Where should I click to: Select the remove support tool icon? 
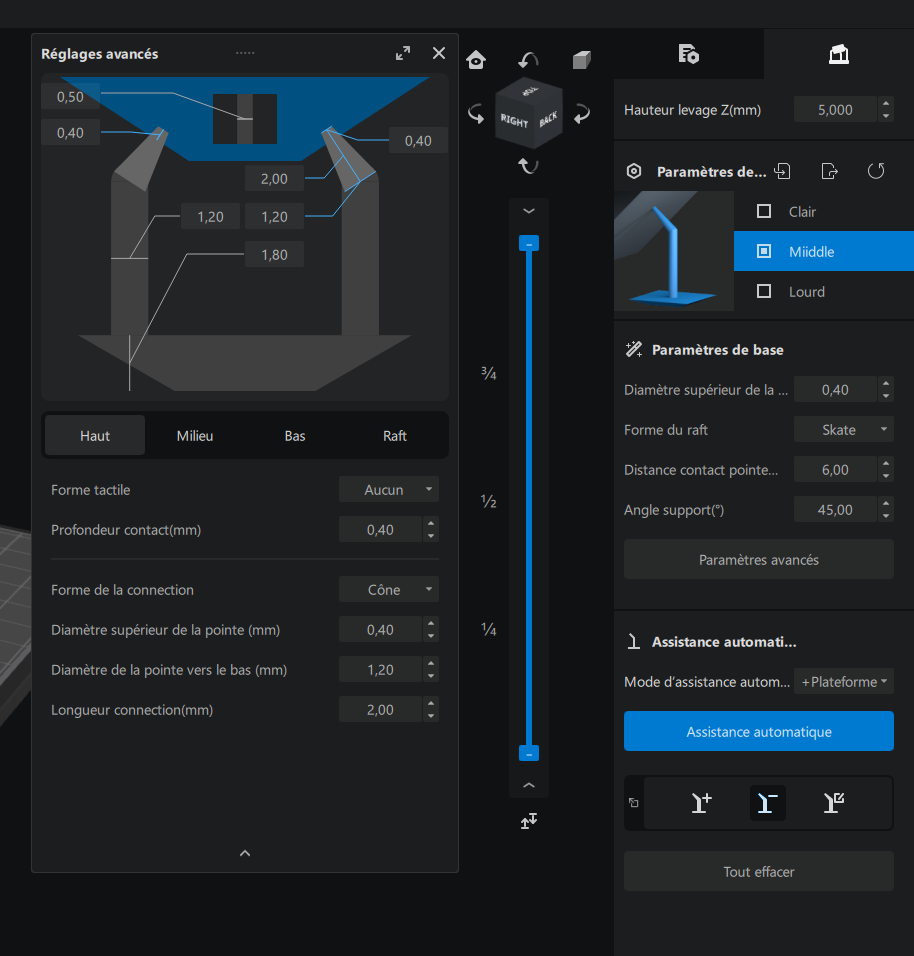coord(767,802)
